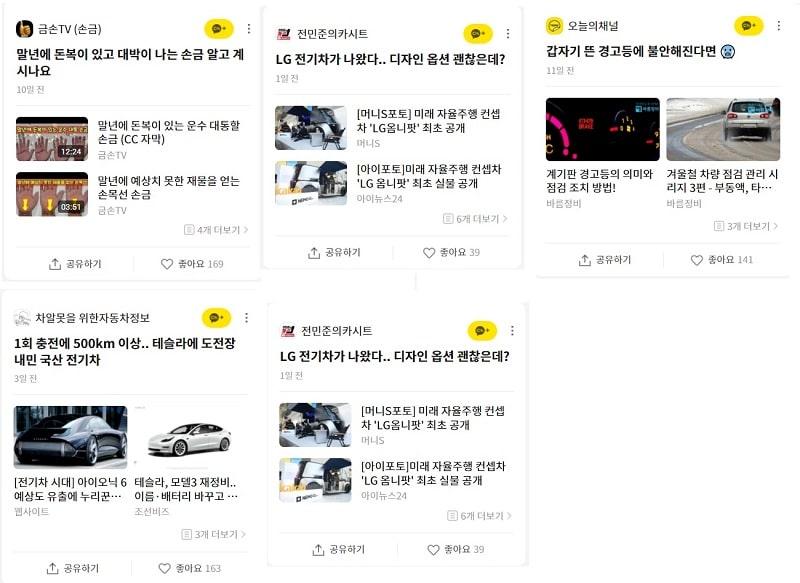The image size is (800, 583).
Task: Open 차알못을 위한자동차정보 channel name
Action: [x=92, y=318]
